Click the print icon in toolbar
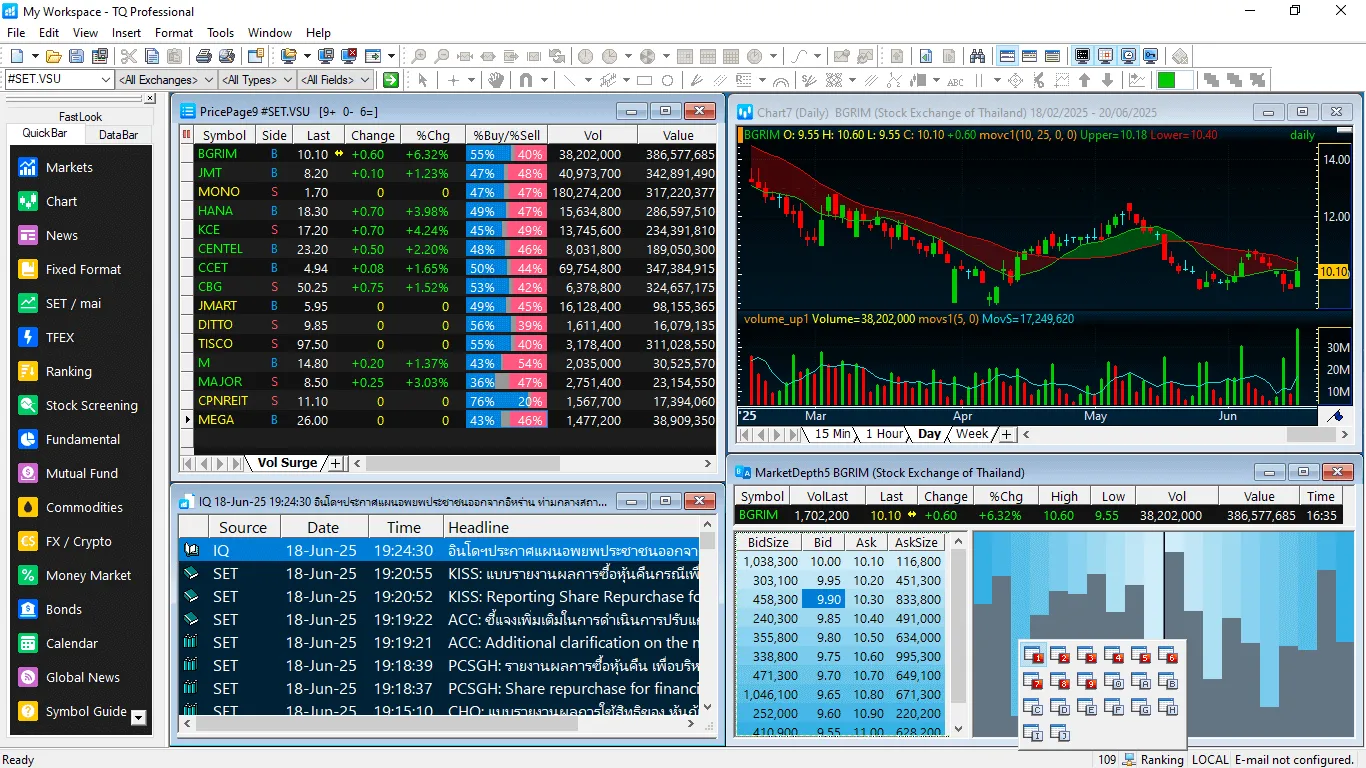The height and width of the screenshot is (768, 1366). (x=204, y=56)
